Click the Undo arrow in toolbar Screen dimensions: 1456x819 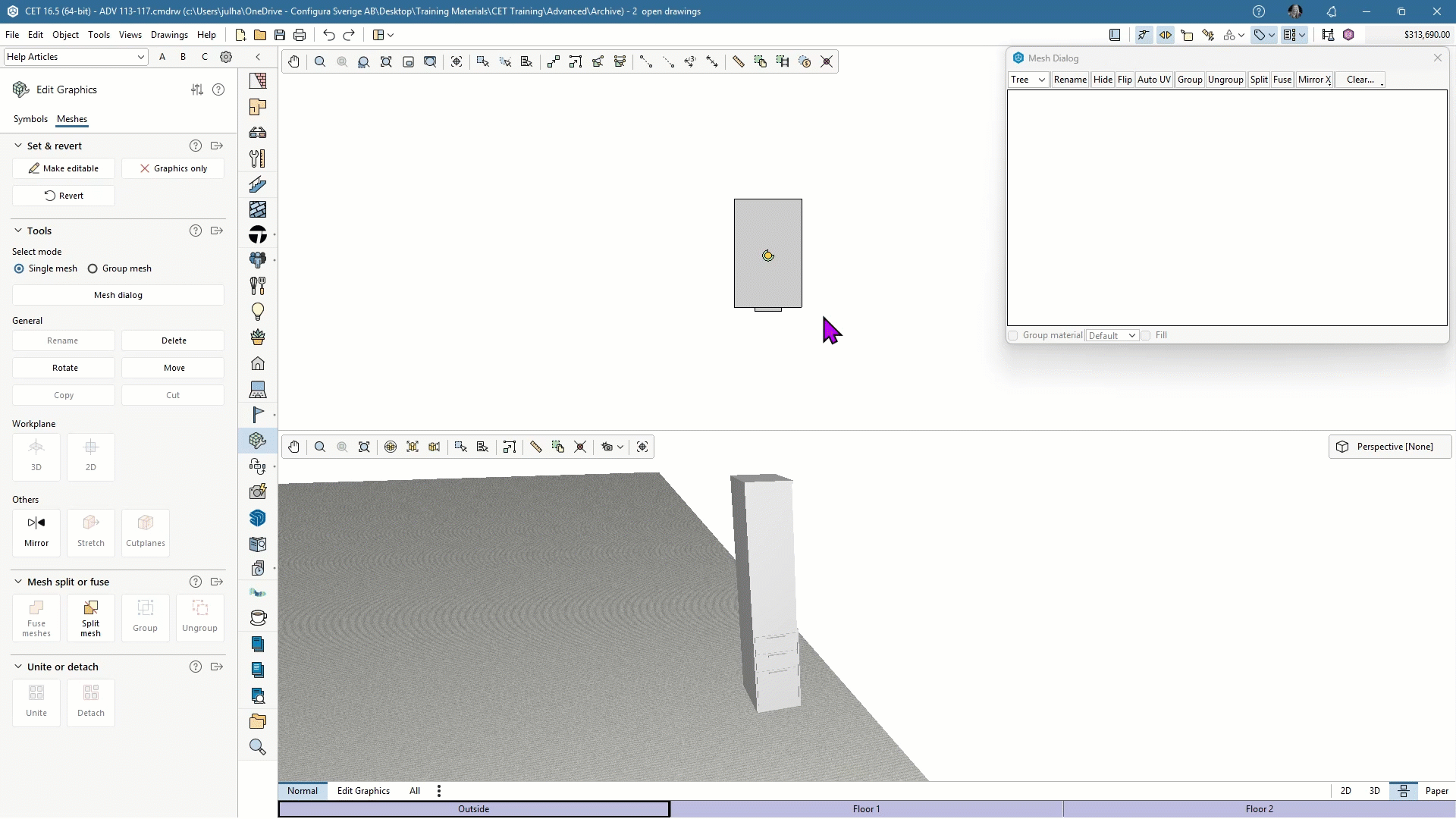[x=328, y=35]
